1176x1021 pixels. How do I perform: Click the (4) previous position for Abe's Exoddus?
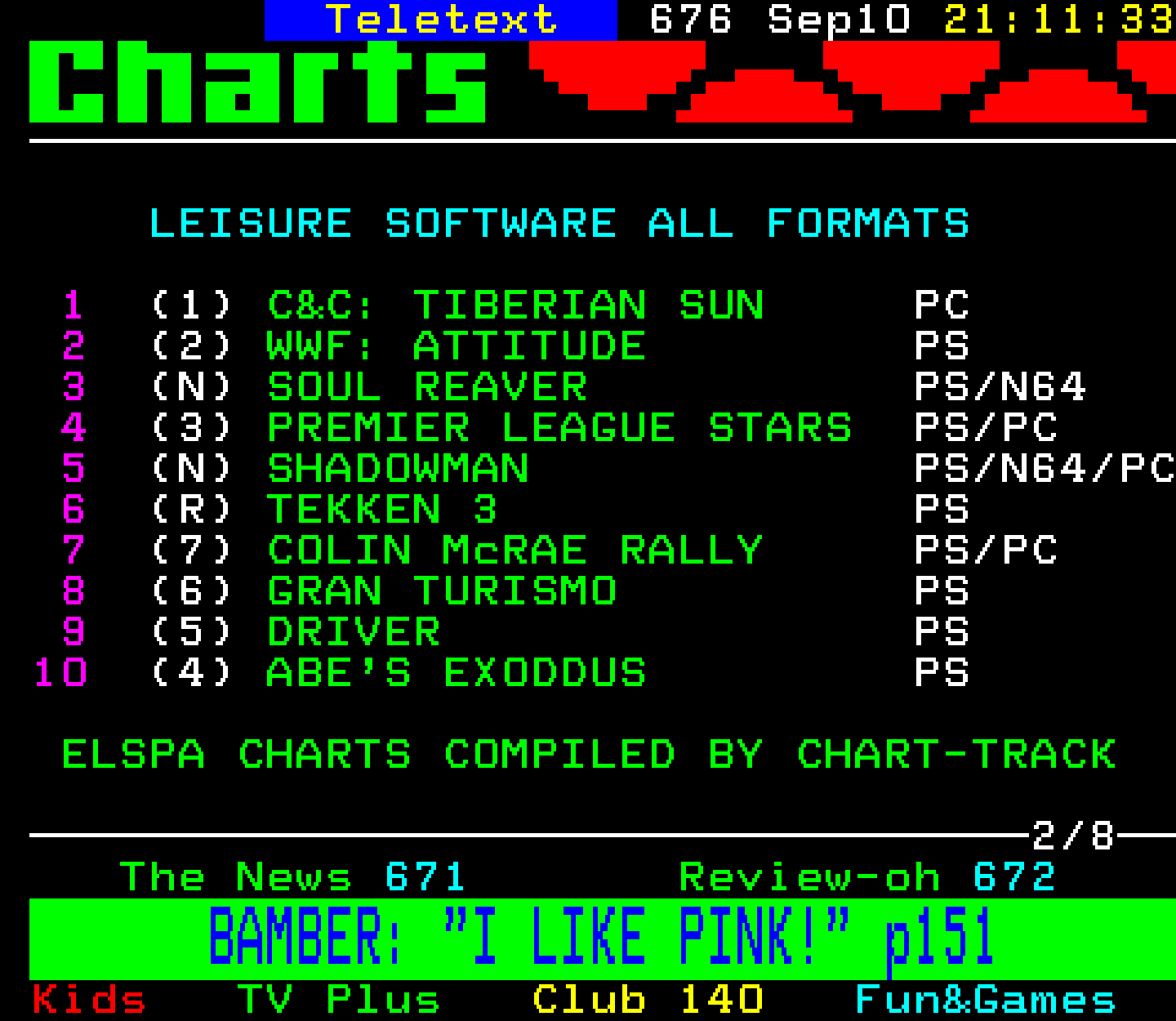192,673
